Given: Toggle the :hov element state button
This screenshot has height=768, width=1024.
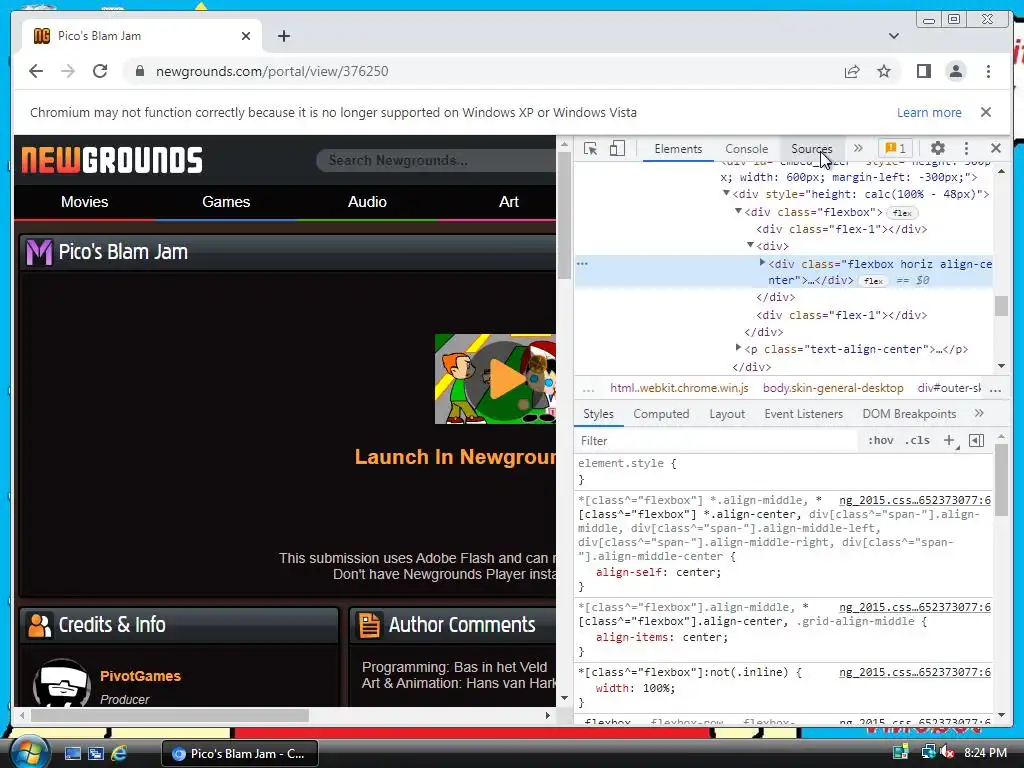Looking at the screenshot, I should [880, 441].
